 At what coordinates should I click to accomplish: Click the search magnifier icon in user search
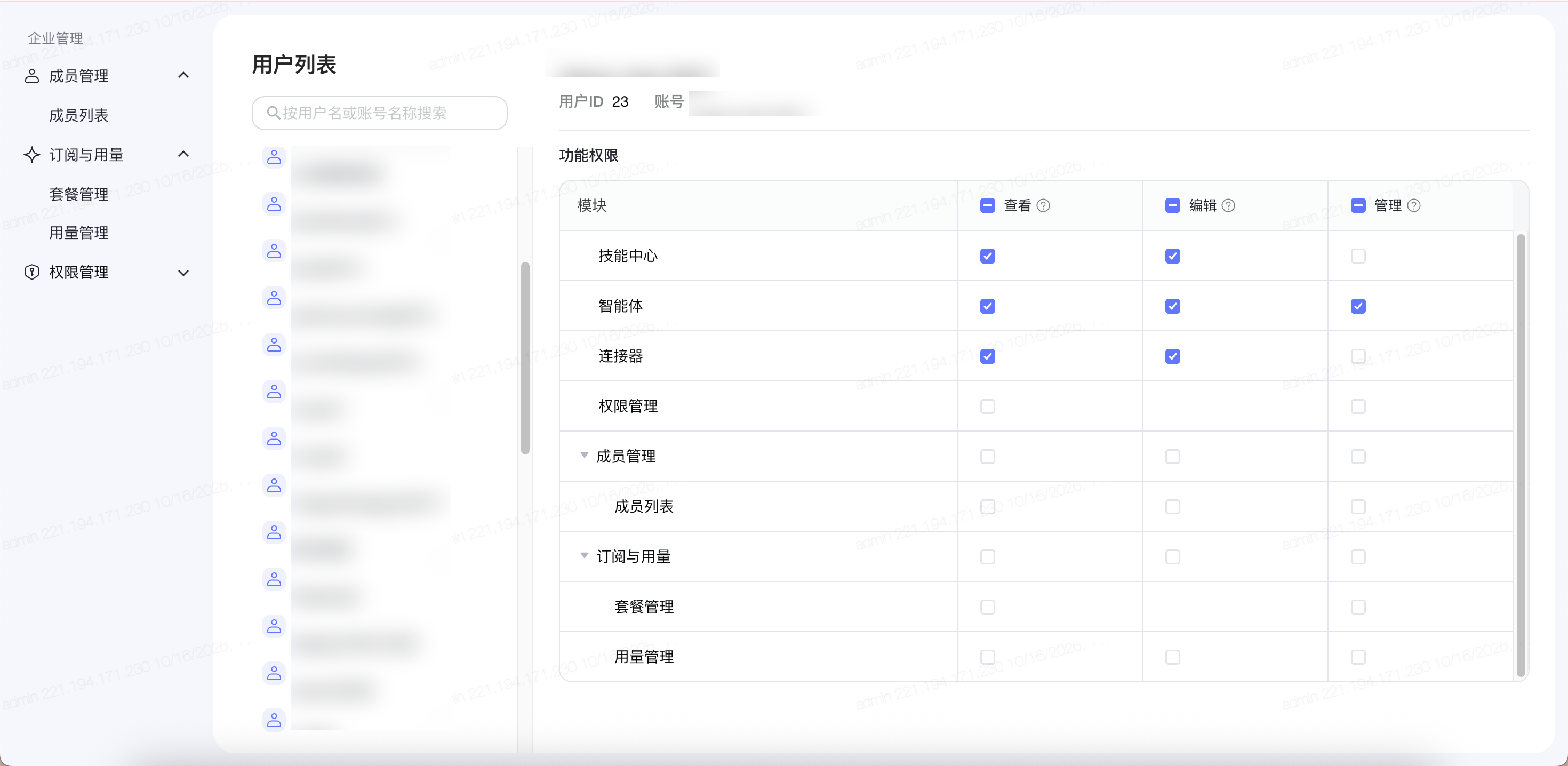click(273, 113)
